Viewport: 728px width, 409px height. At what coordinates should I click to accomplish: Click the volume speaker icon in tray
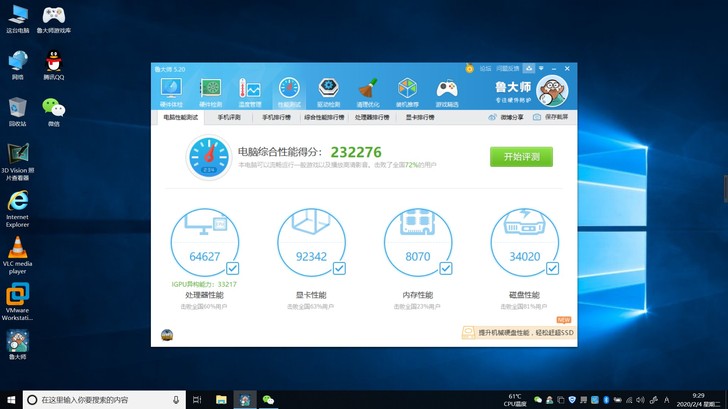click(641, 400)
